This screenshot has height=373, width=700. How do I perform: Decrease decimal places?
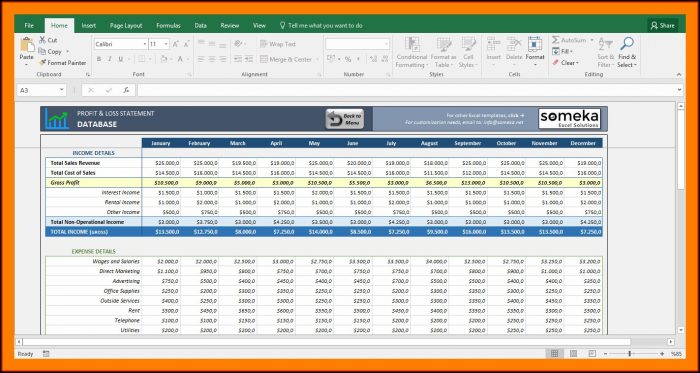[384, 59]
